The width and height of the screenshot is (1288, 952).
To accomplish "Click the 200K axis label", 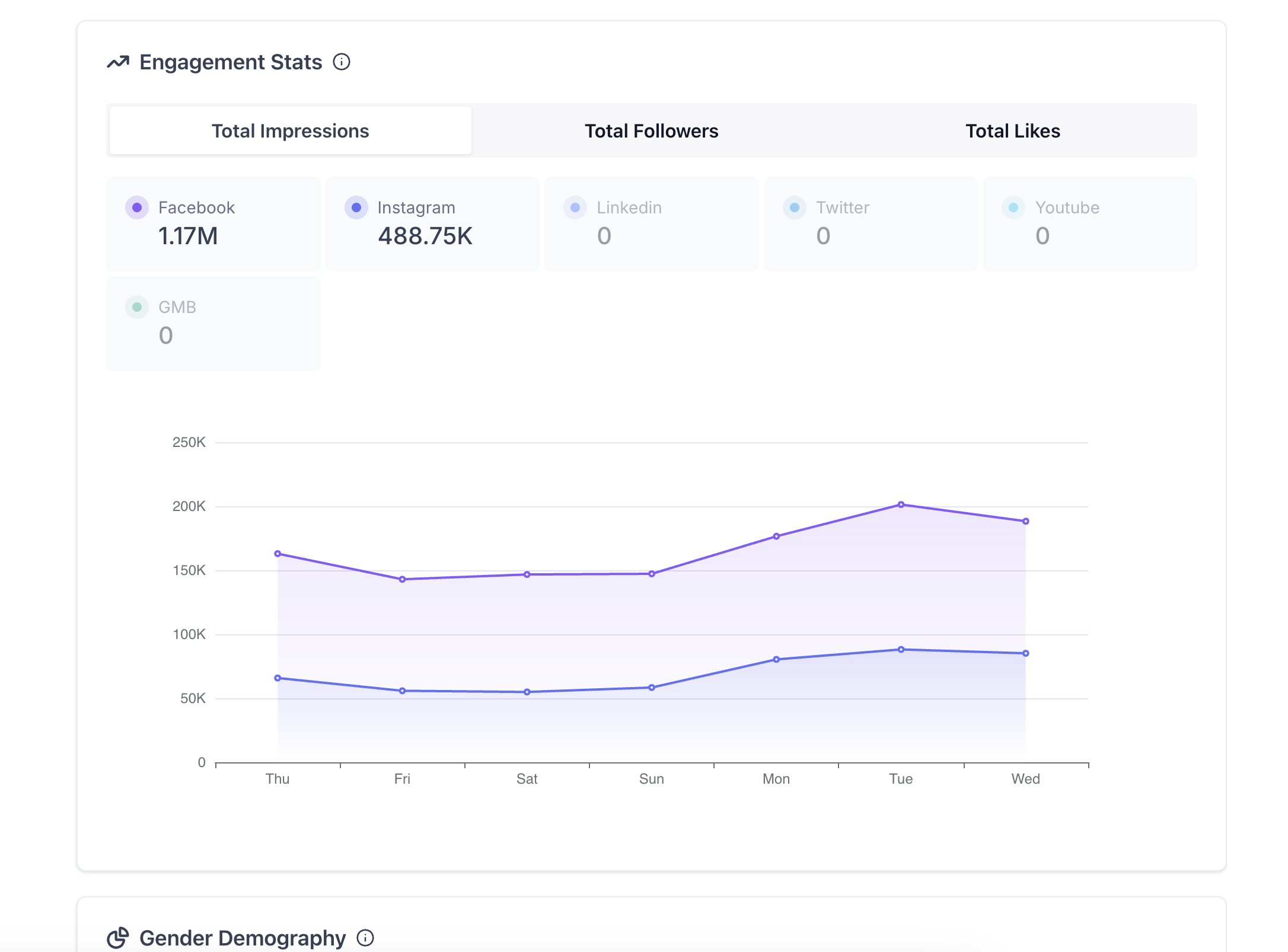I will (x=189, y=506).
